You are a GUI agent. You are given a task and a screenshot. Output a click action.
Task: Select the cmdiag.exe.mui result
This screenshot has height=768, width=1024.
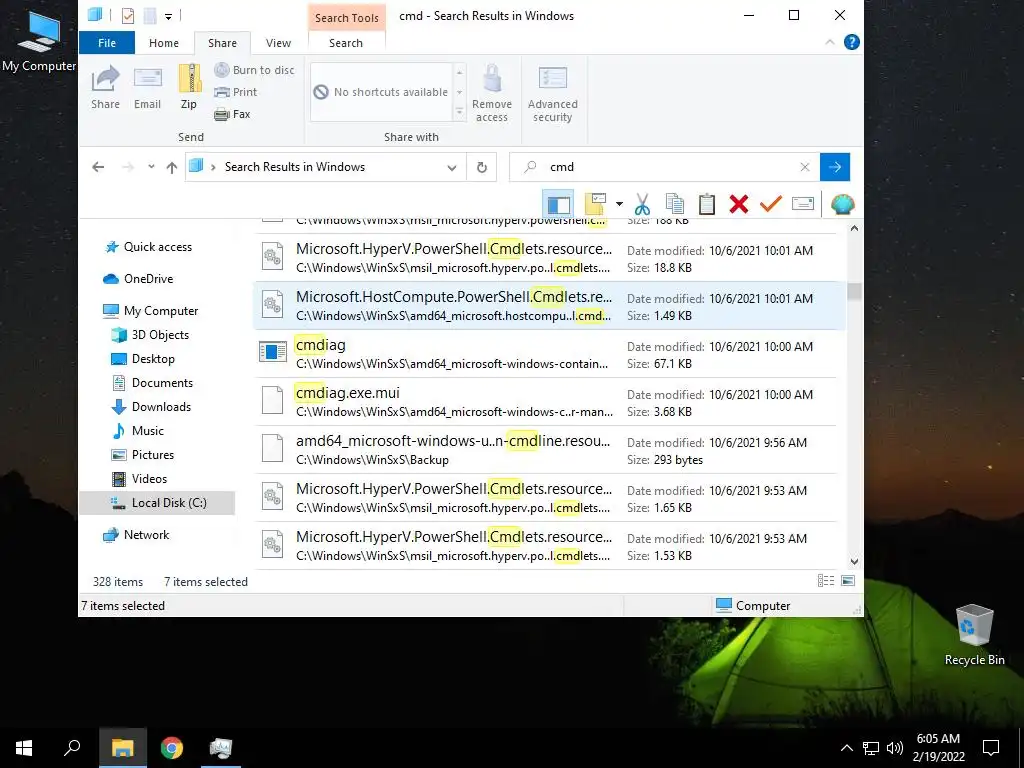[x=549, y=402]
